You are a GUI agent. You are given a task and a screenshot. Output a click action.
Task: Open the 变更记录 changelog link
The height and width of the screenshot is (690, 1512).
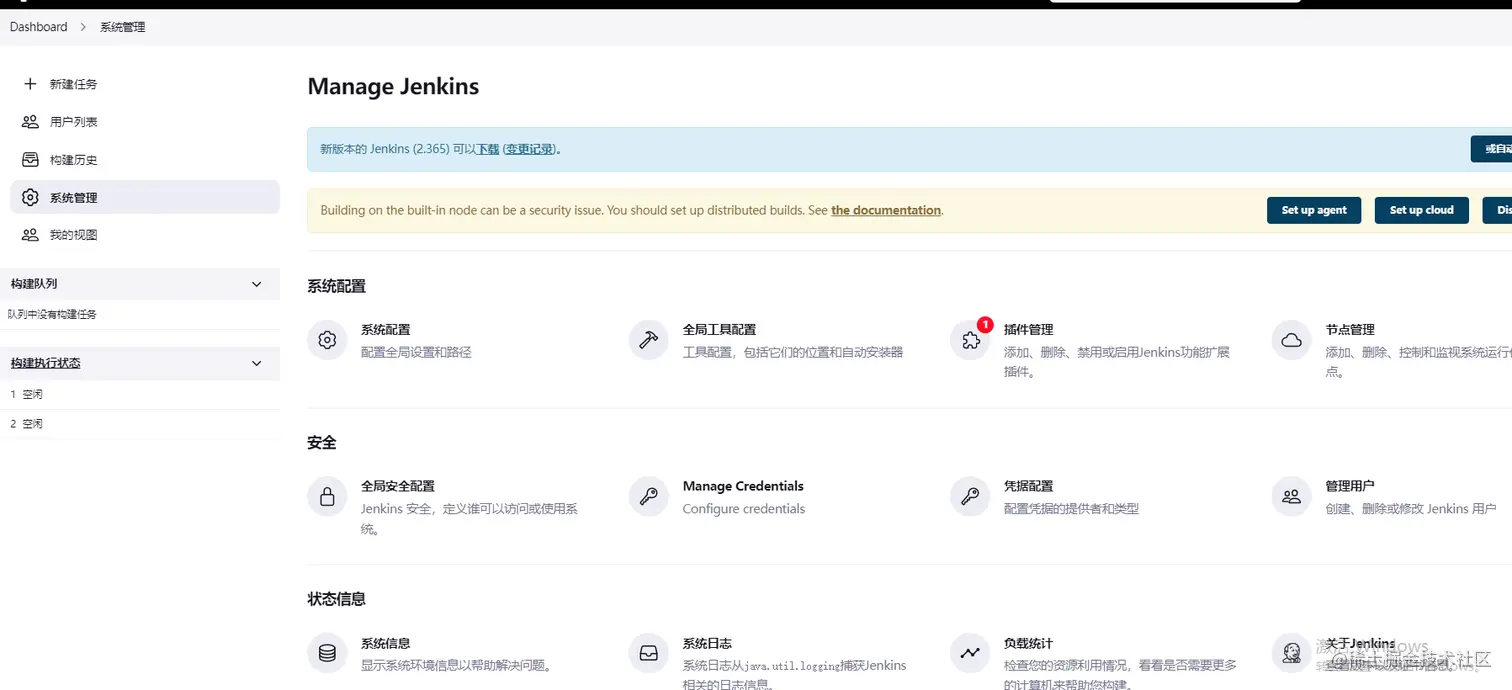pos(529,149)
